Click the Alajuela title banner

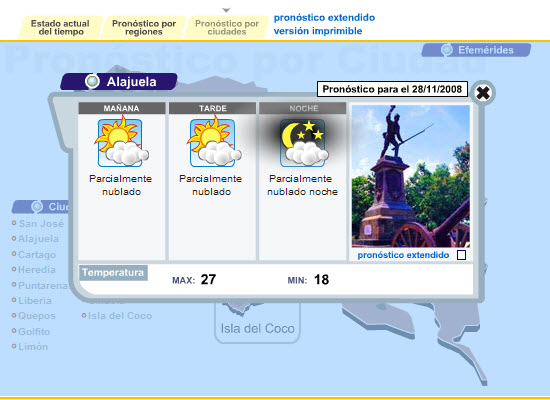click(x=119, y=81)
